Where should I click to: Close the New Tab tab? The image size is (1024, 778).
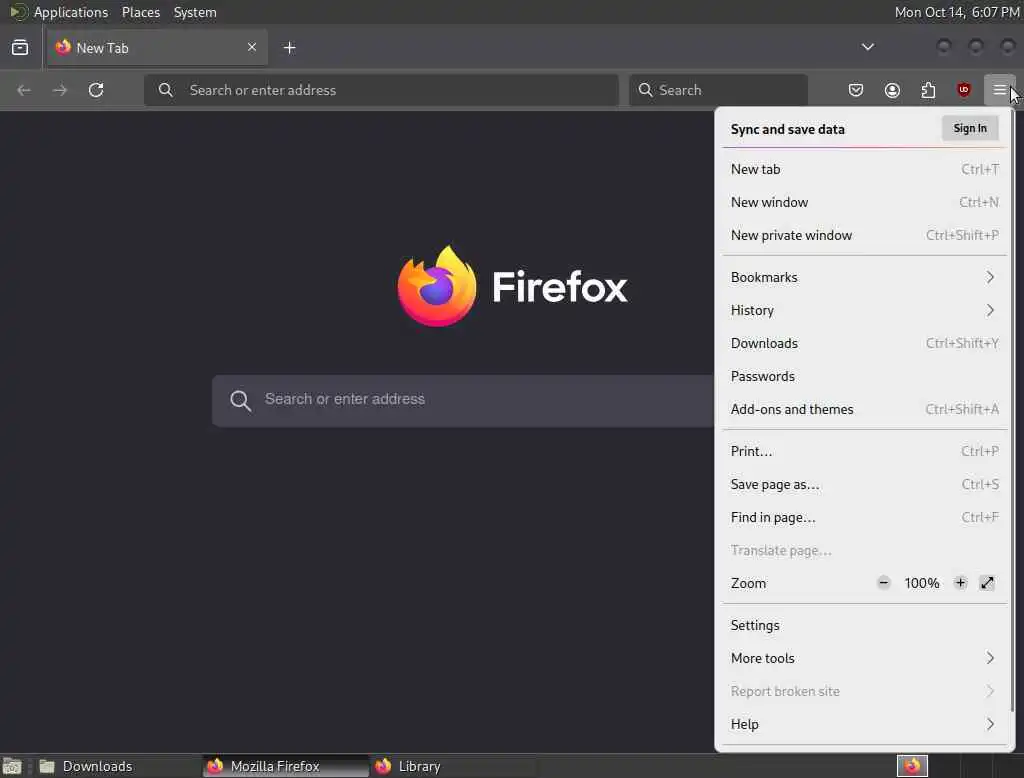point(252,47)
